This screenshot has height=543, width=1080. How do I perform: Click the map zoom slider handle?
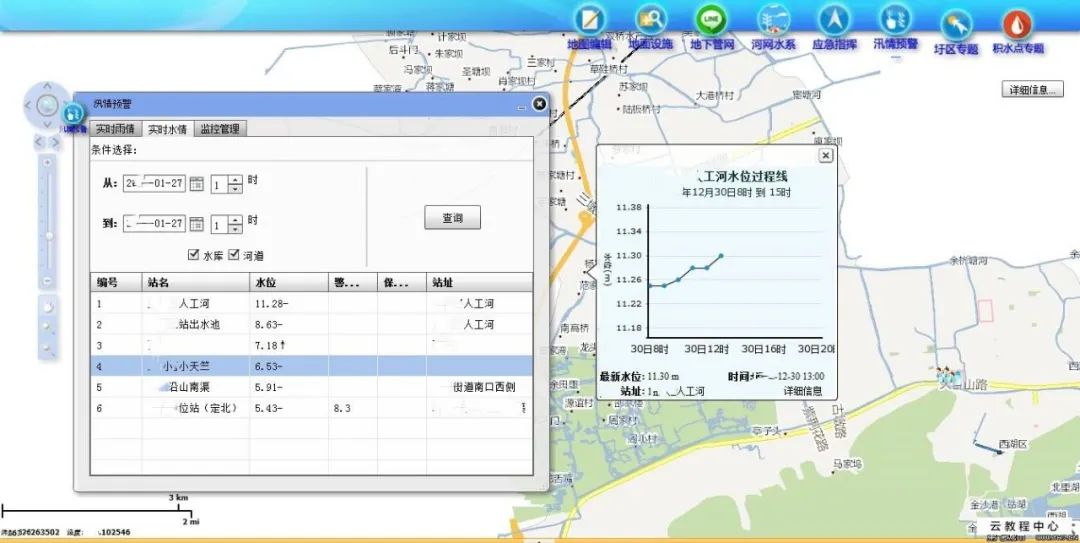[x=49, y=235]
